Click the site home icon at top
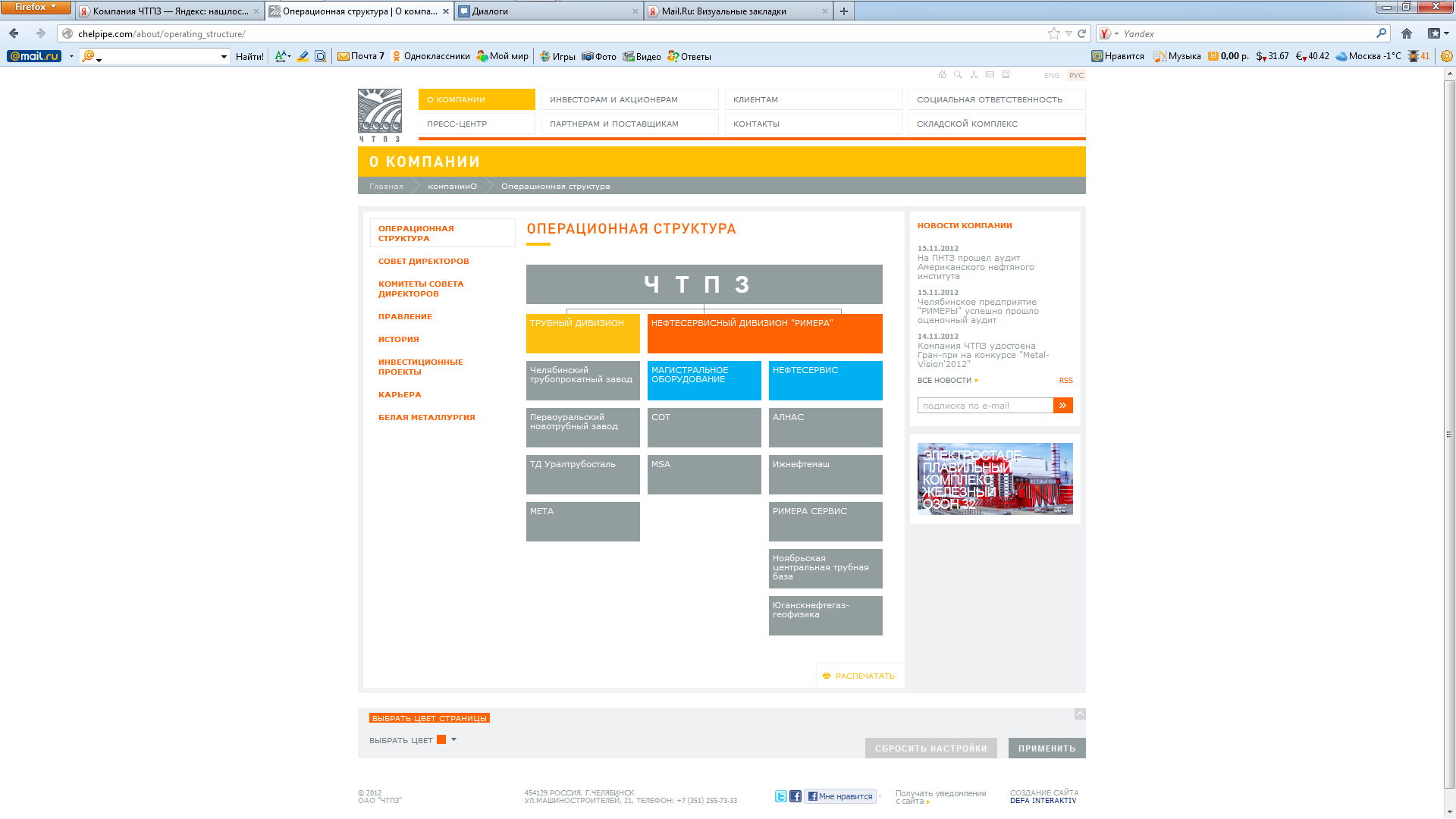 [942, 75]
